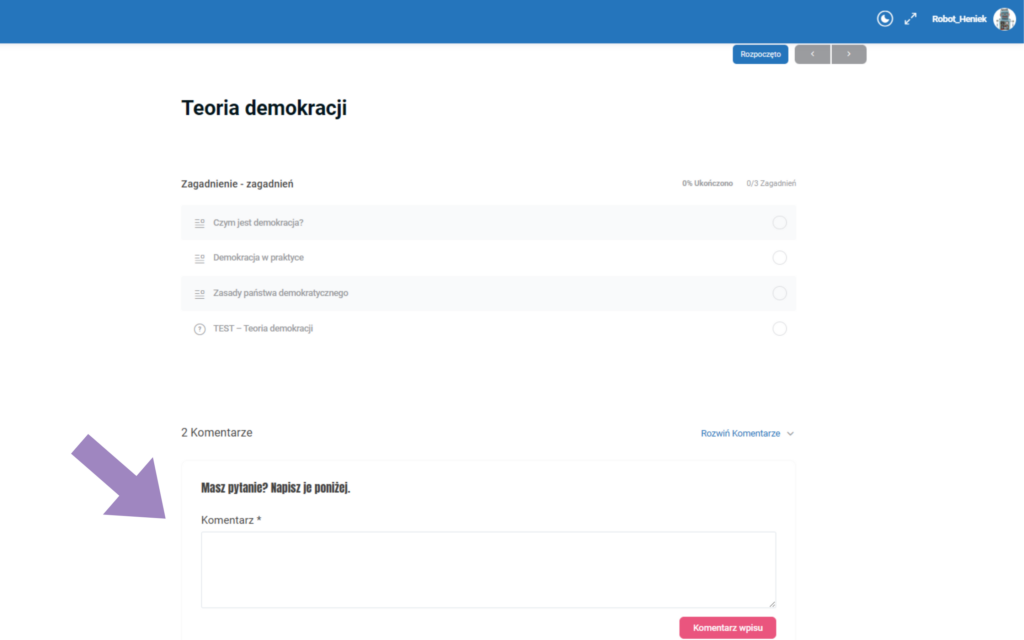The image size is (1024, 640).
Task: Click completion circle for TEST – Teoria demokracji
Action: (779, 329)
